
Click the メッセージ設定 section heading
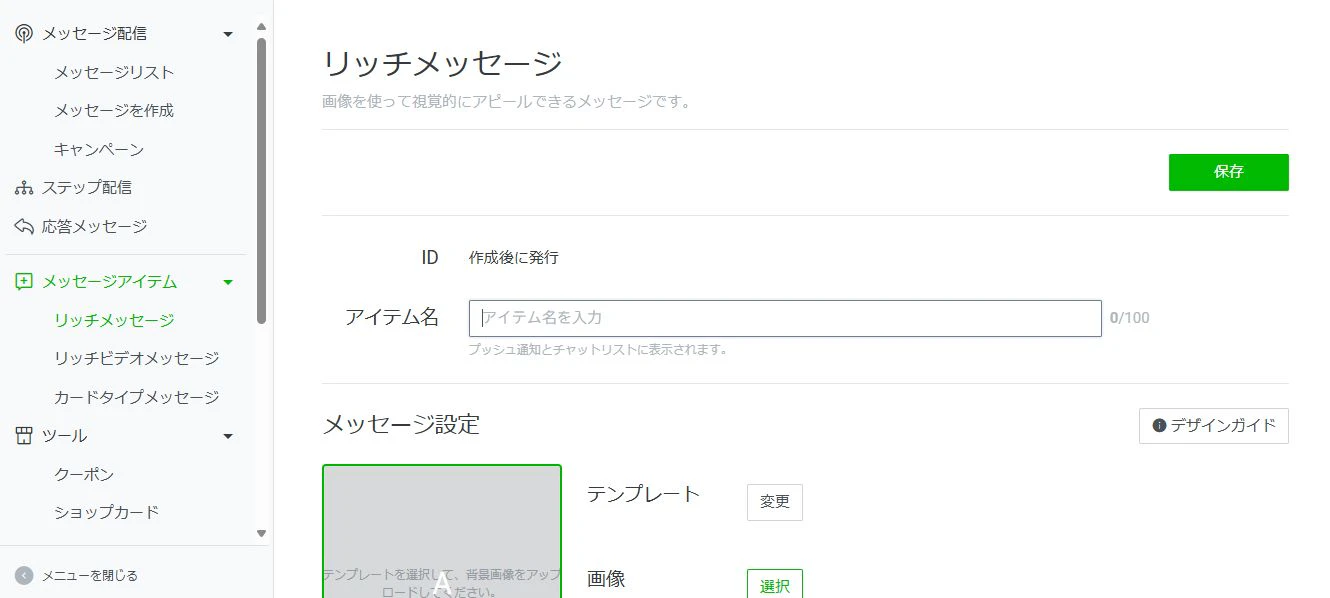coord(401,425)
